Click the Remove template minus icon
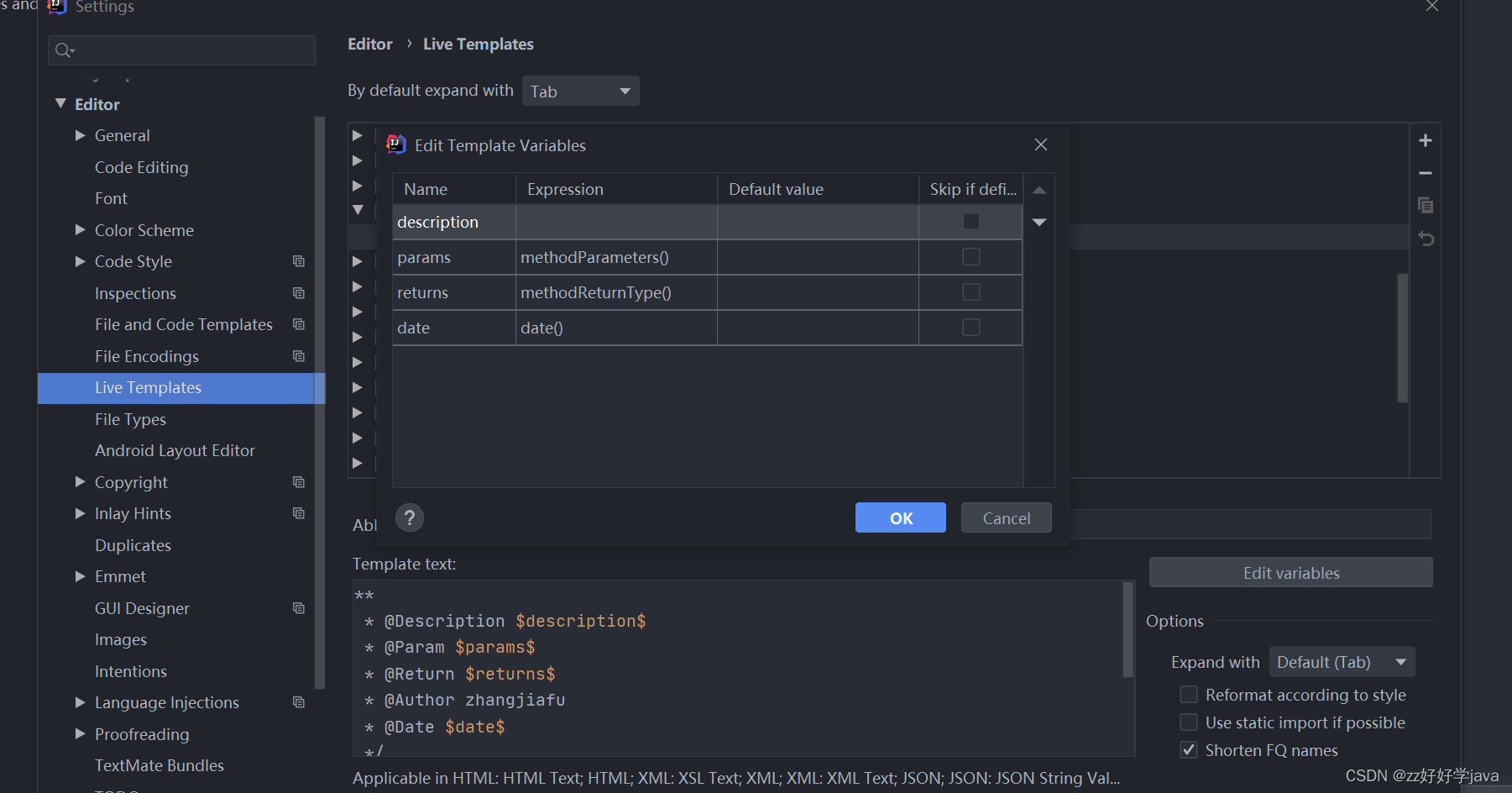This screenshot has height=793, width=1512. pyautogui.click(x=1425, y=172)
